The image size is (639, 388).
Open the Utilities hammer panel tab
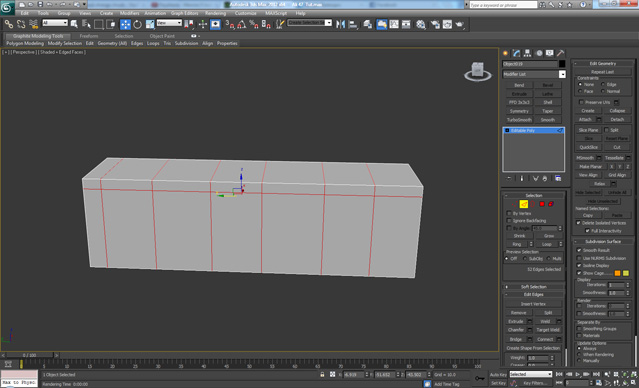[x=560, y=53]
